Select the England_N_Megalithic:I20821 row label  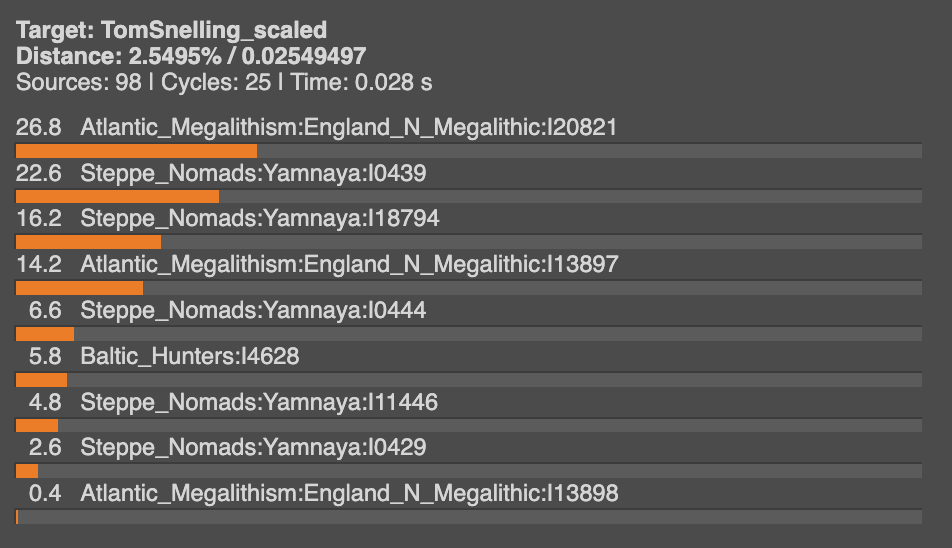348,127
